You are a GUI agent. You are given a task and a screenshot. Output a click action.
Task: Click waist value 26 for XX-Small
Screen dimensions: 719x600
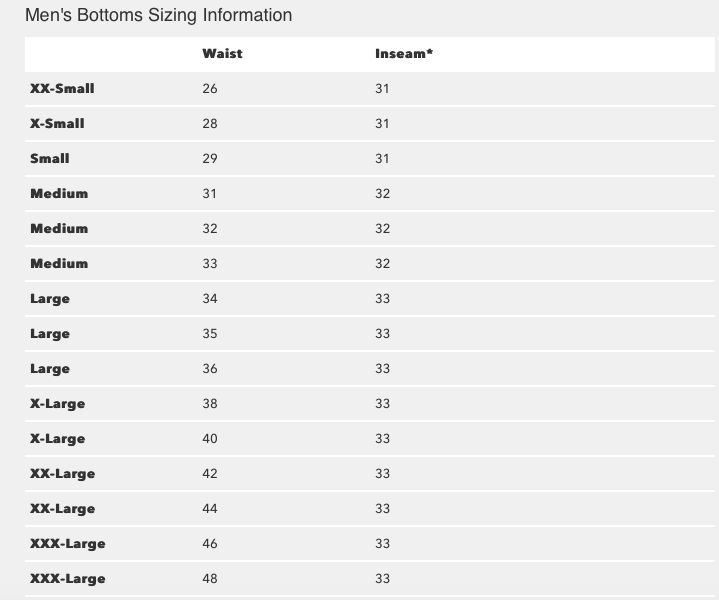(210, 89)
